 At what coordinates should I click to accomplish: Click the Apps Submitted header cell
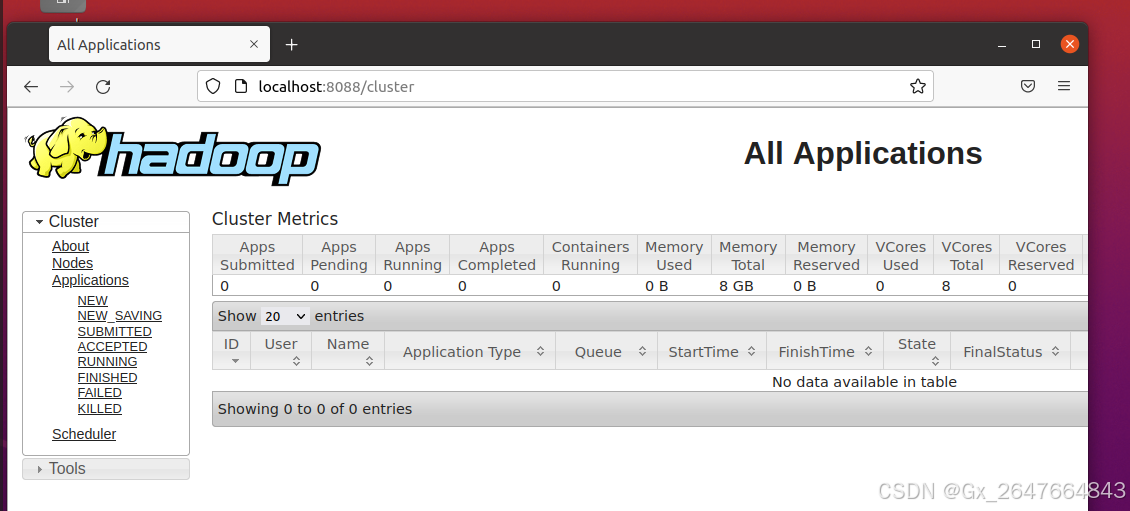257,256
